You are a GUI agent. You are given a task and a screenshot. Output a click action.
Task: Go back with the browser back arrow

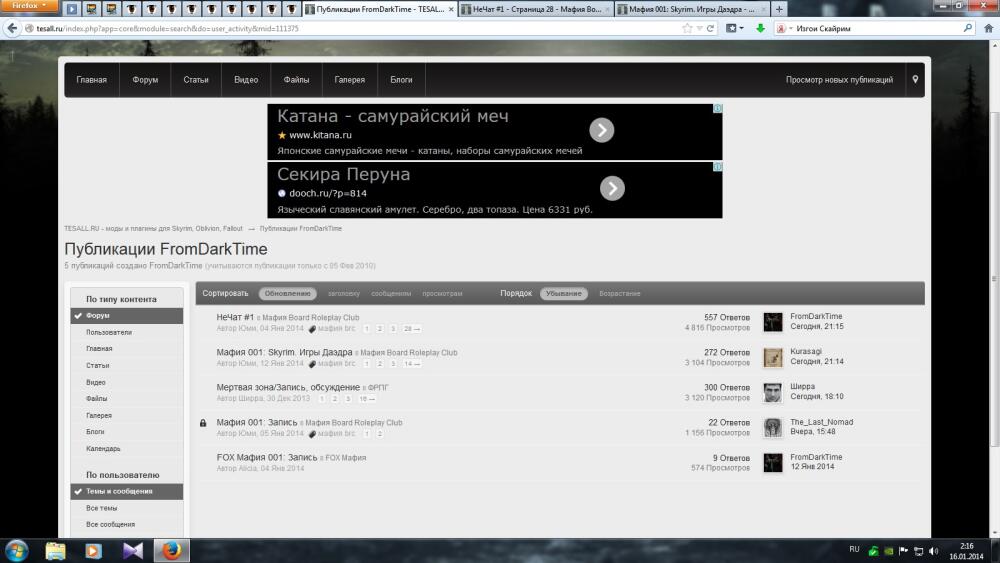tap(11, 28)
